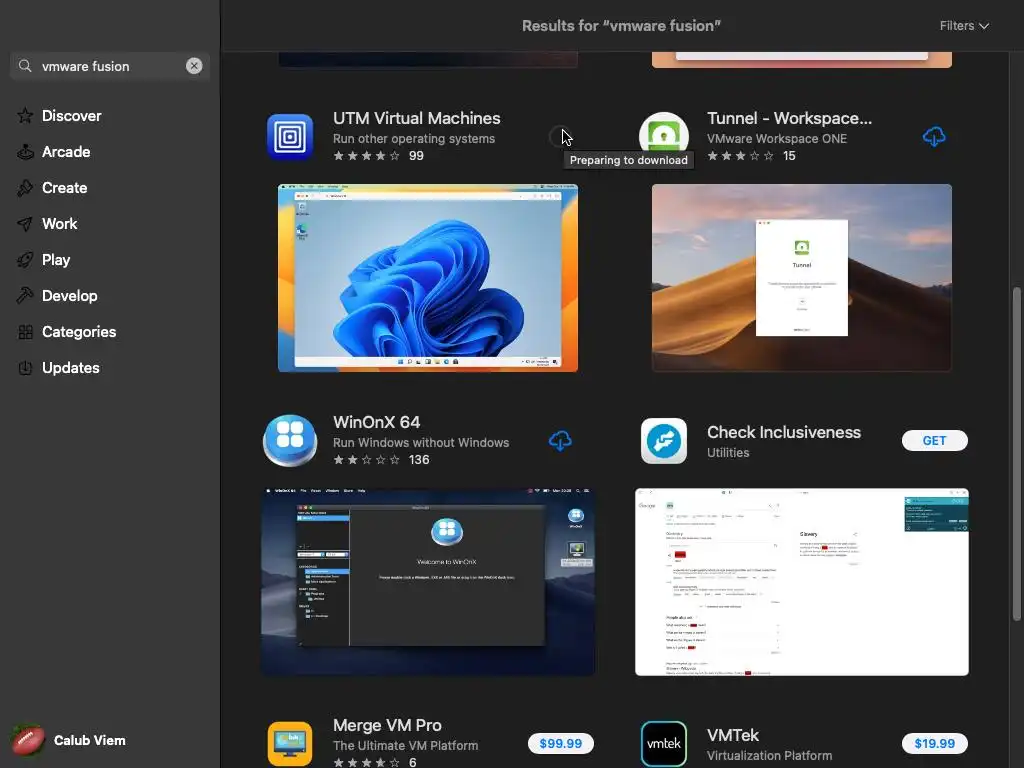The height and width of the screenshot is (768, 1024).
Task: Open the Check Inclusiveness title link
Action: 784,432
